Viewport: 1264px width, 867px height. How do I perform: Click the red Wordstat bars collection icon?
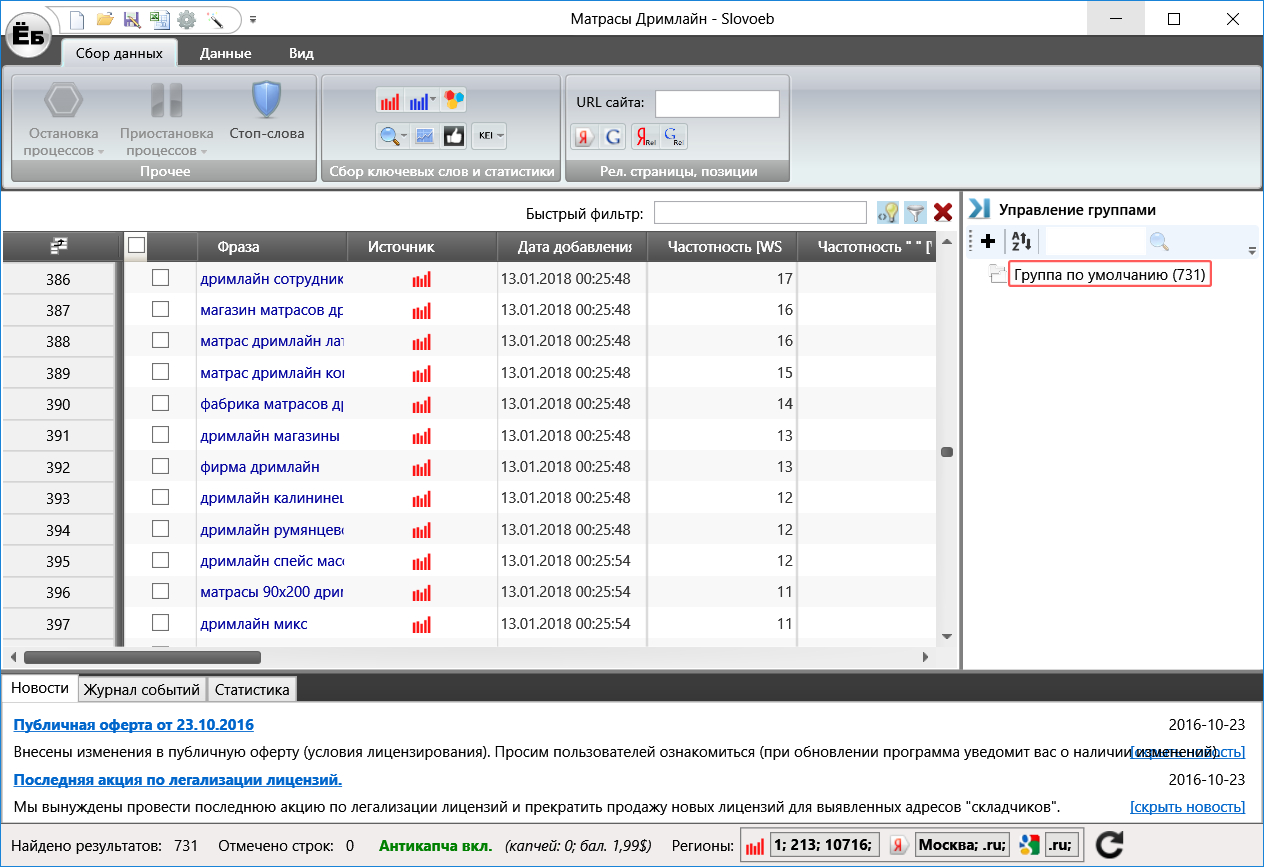389,100
